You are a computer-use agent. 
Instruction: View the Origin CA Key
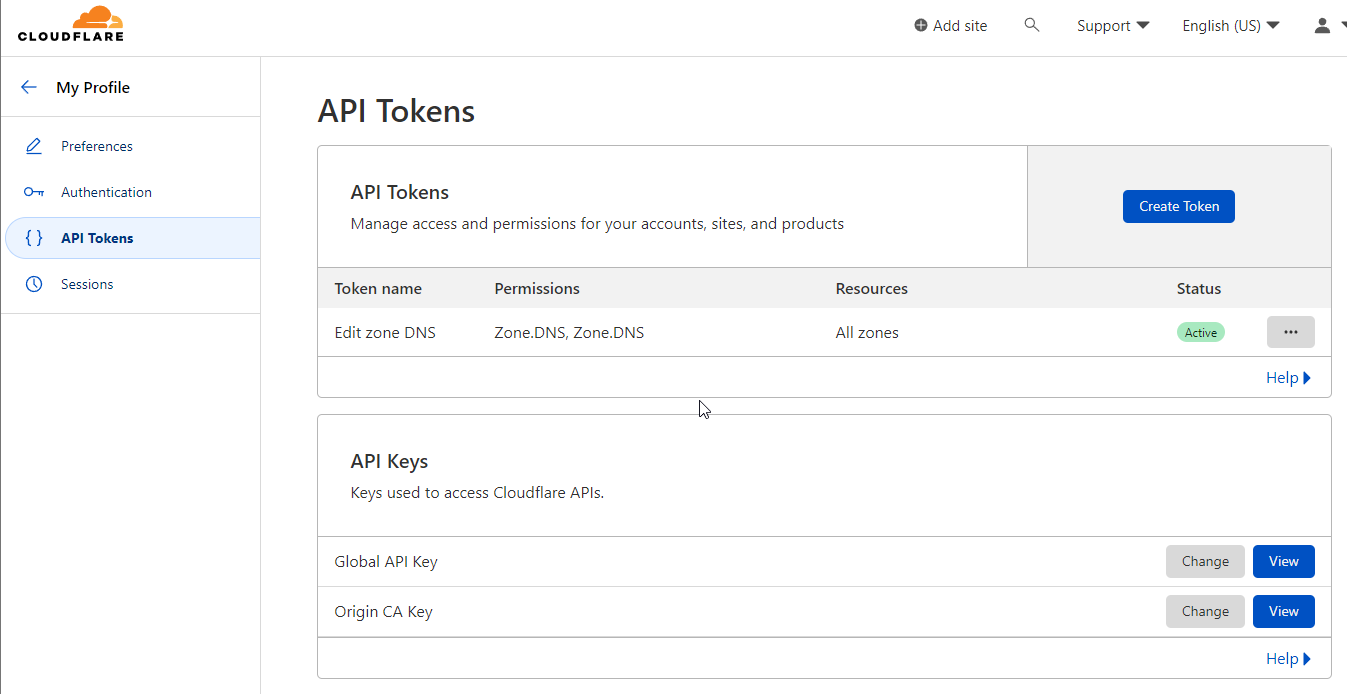1284,611
